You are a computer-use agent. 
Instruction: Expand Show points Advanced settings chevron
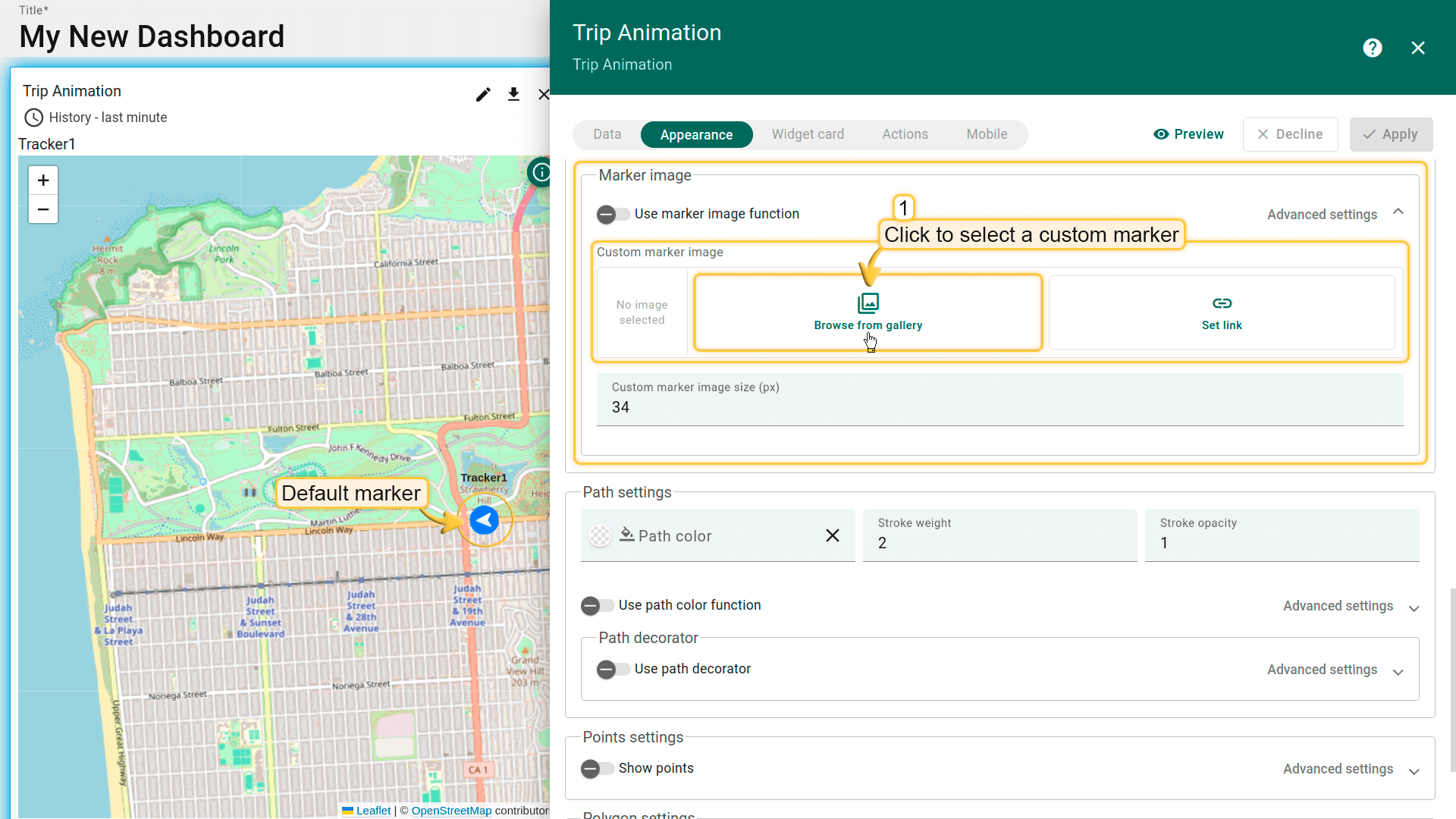pyautogui.click(x=1414, y=771)
